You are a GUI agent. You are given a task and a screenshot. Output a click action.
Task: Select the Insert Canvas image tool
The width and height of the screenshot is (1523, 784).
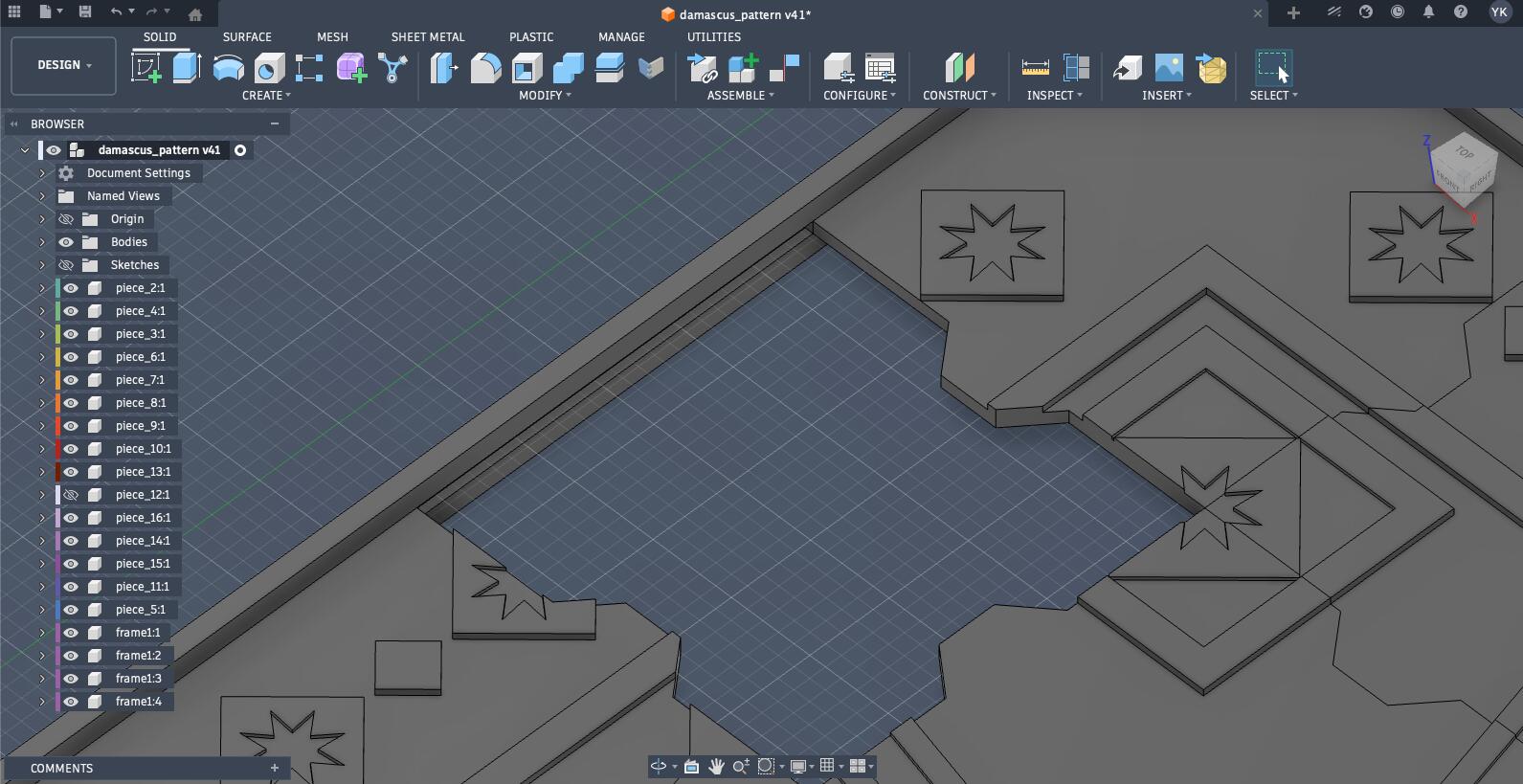[1169, 68]
